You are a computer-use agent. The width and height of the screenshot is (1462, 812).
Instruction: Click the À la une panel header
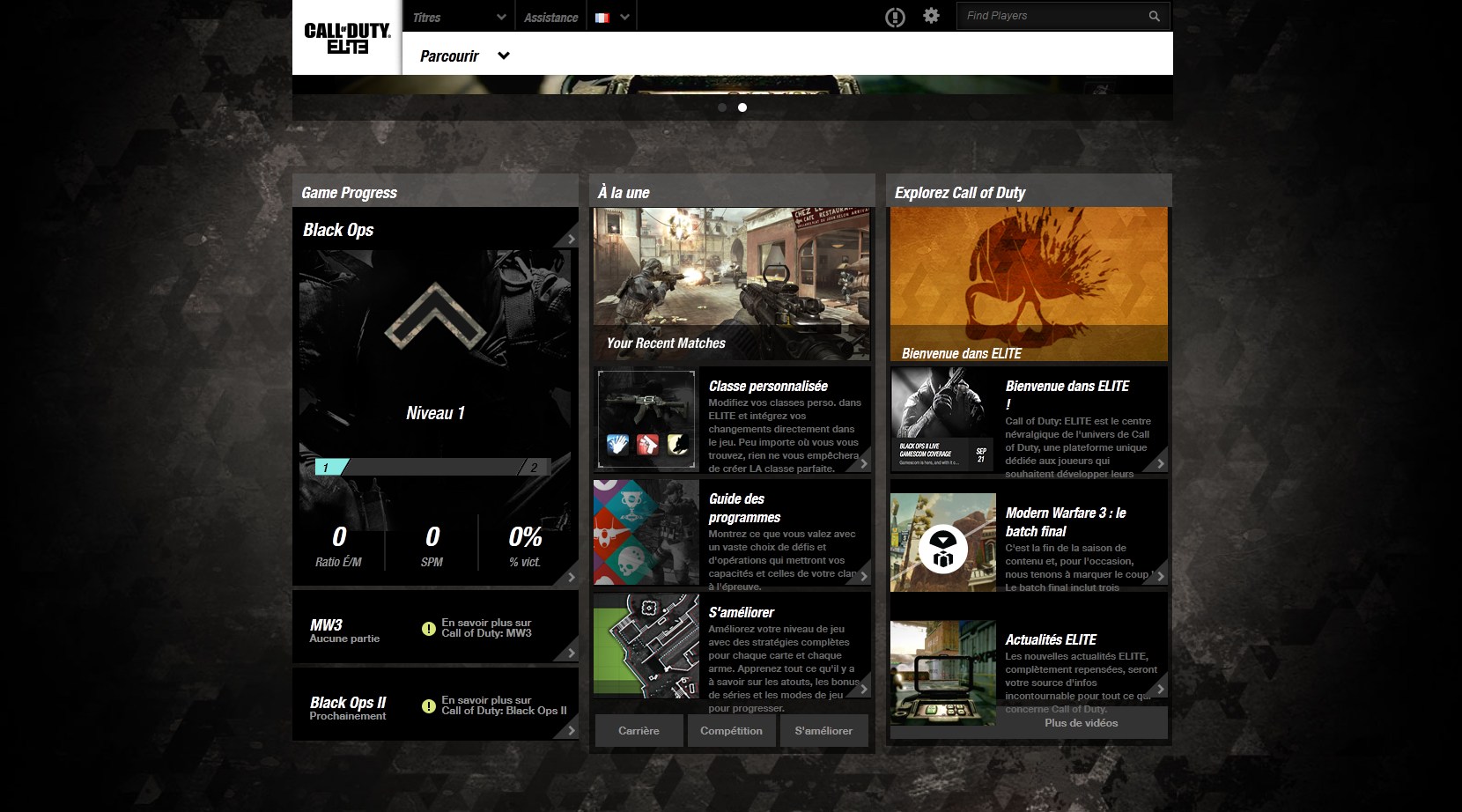tap(732, 192)
